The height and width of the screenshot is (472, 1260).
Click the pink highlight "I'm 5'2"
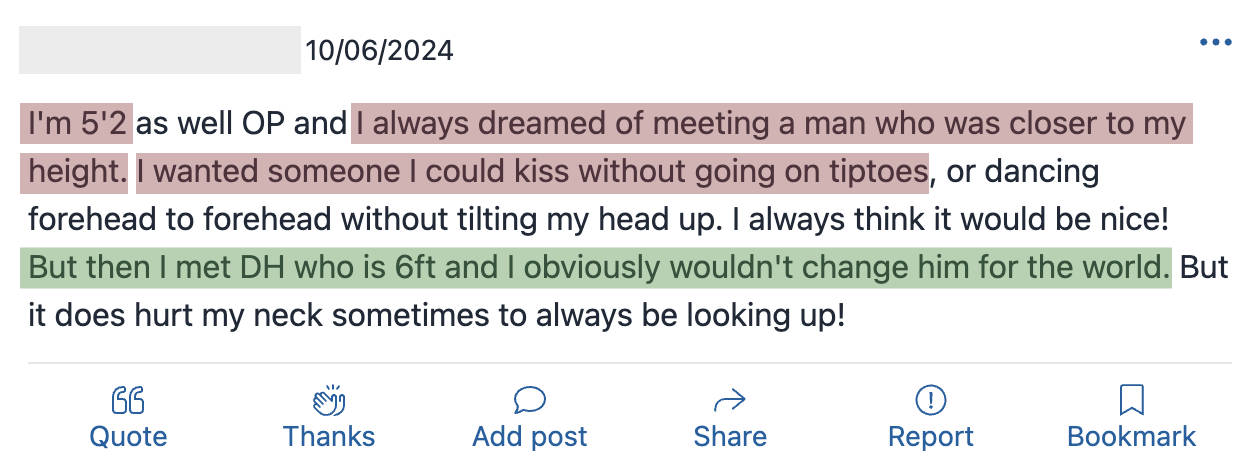[77, 125]
